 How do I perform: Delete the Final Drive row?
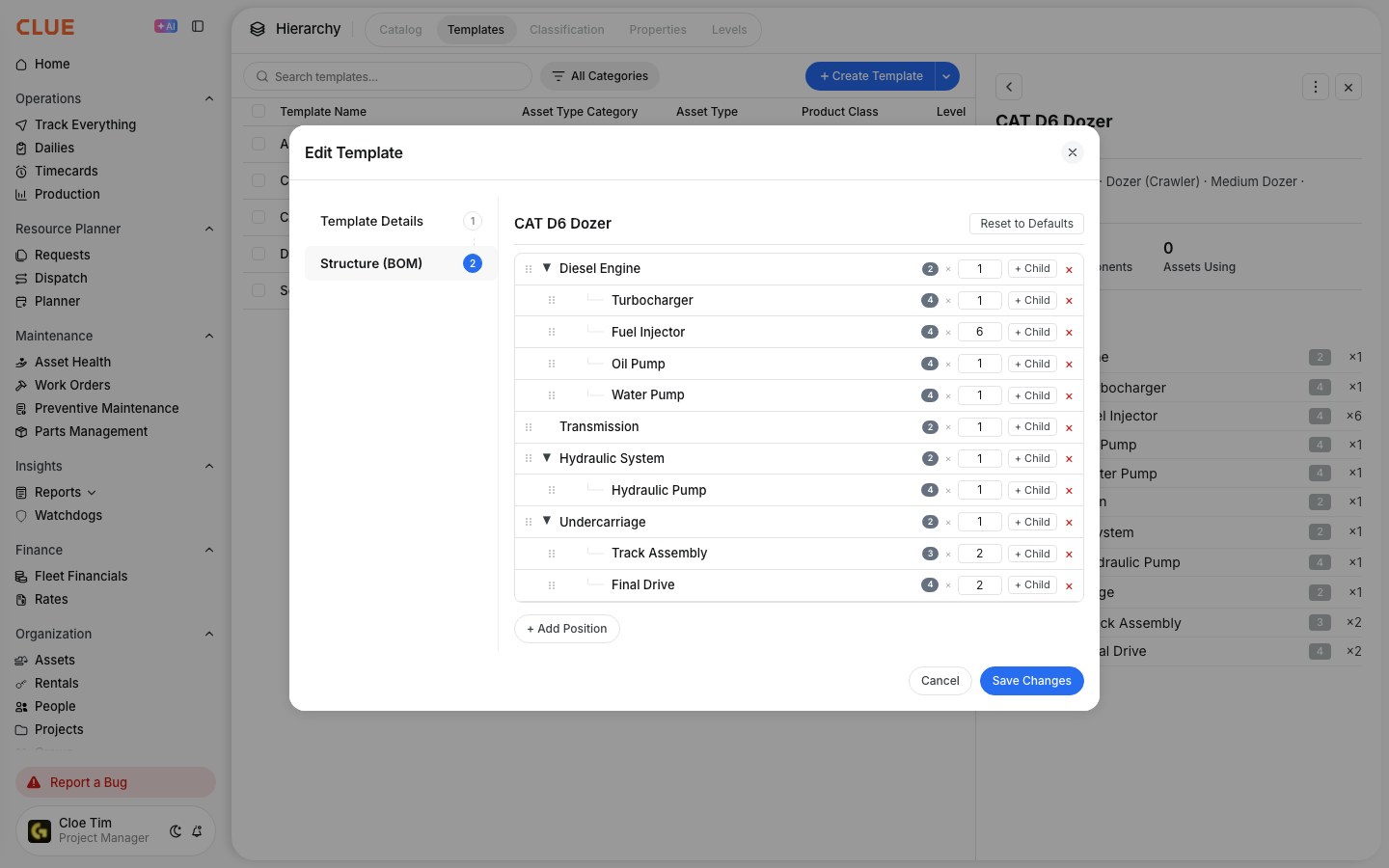click(1069, 585)
